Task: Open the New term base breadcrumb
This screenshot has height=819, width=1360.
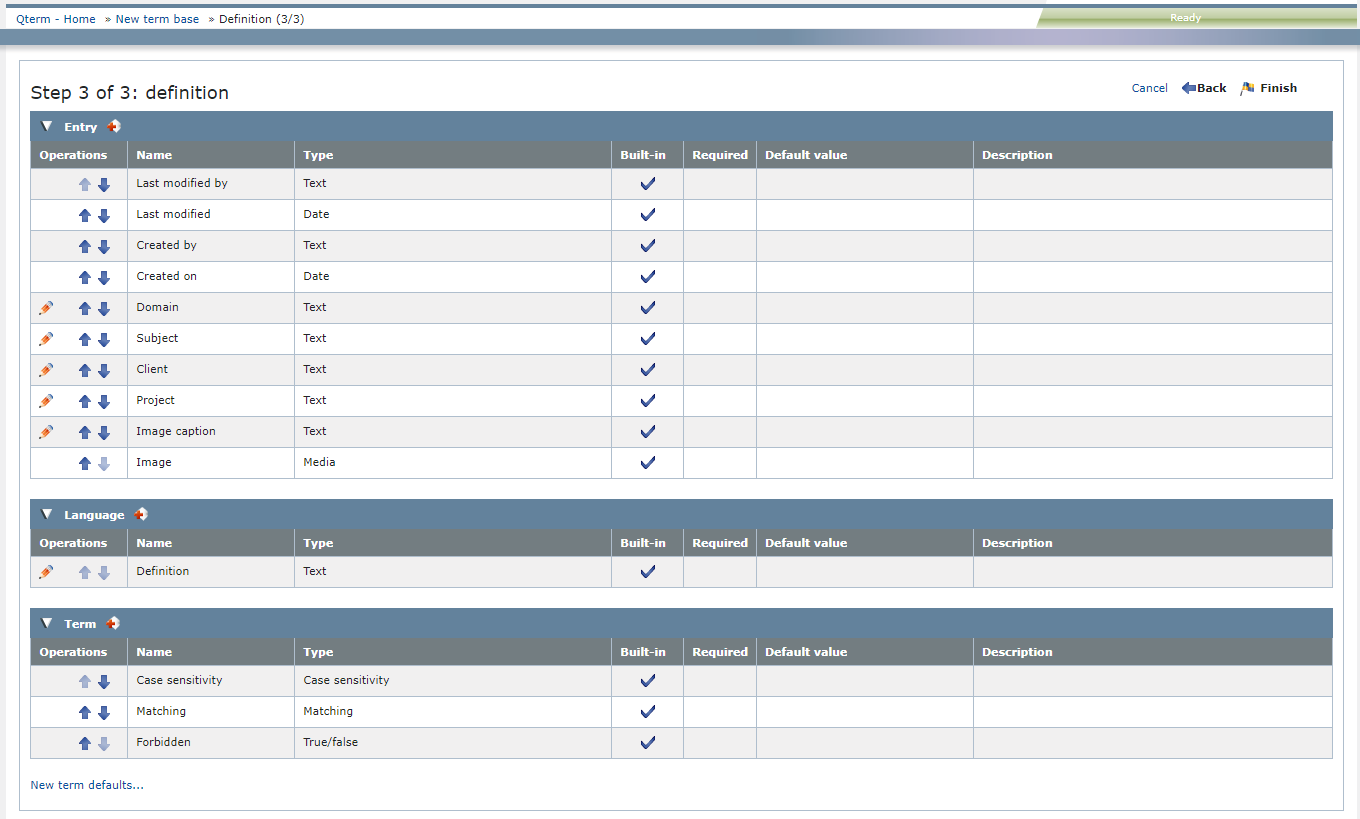Action: [157, 18]
